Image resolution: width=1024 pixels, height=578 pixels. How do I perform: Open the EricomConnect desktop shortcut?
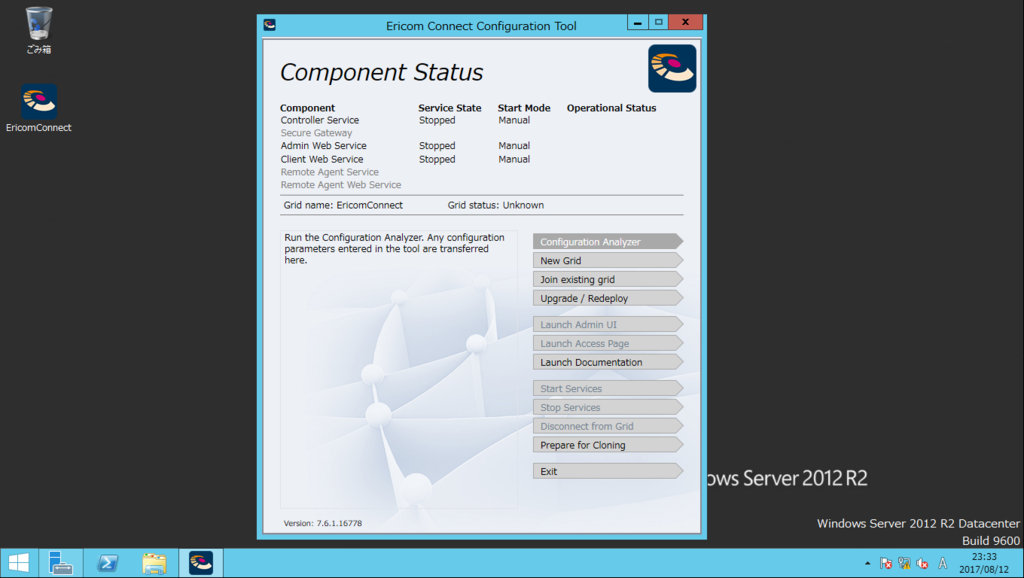[39, 108]
